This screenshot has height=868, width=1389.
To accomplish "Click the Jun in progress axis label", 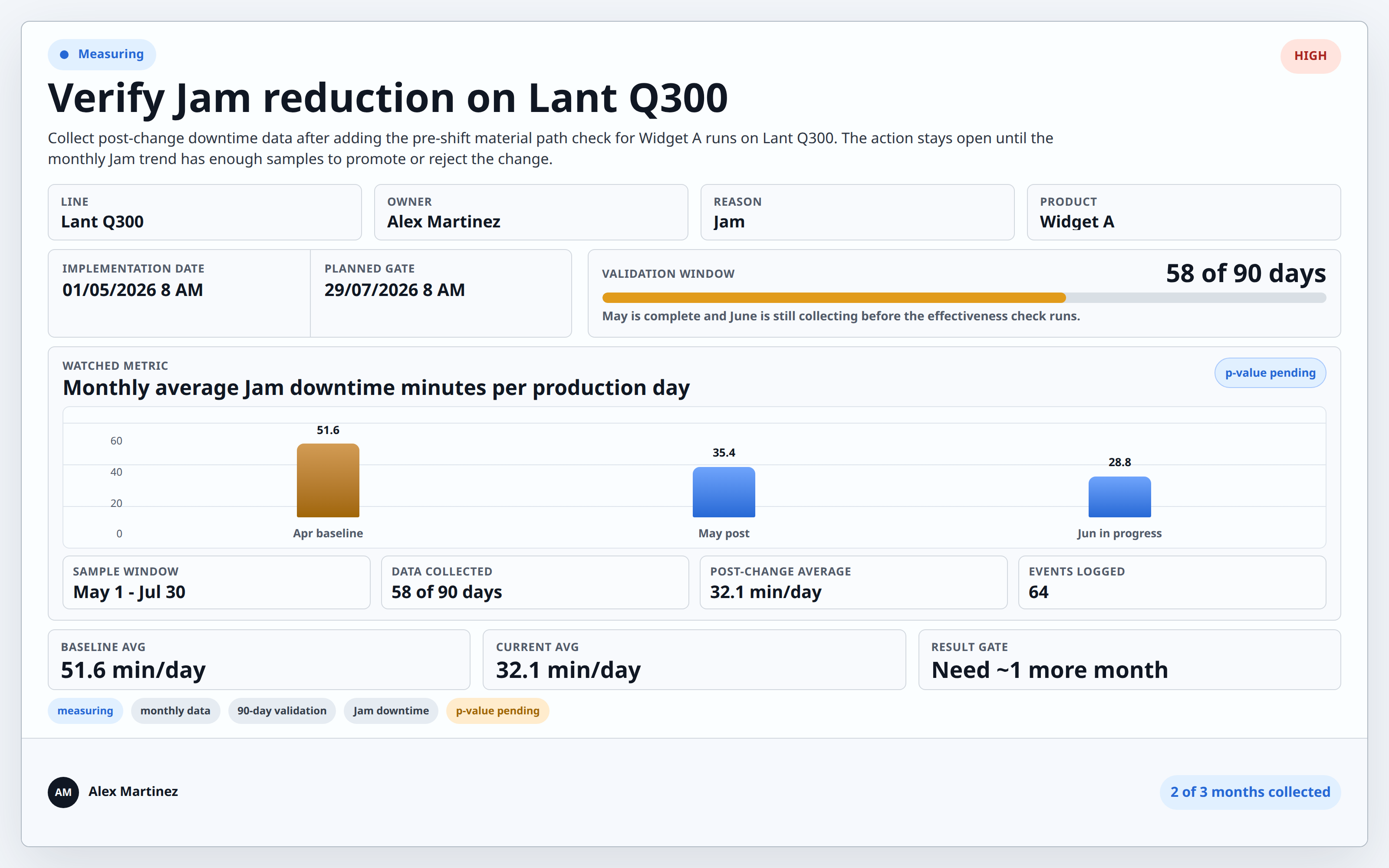I will [x=1119, y=533].
